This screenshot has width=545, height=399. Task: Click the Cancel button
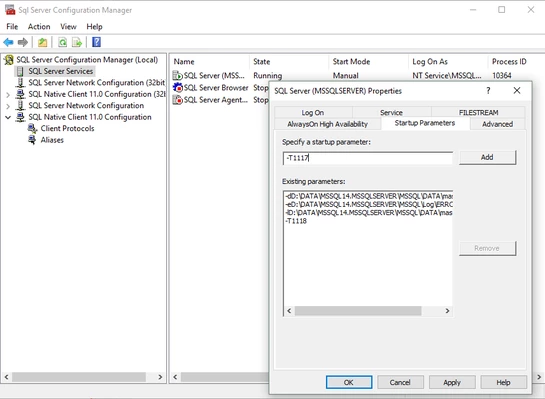400,382
